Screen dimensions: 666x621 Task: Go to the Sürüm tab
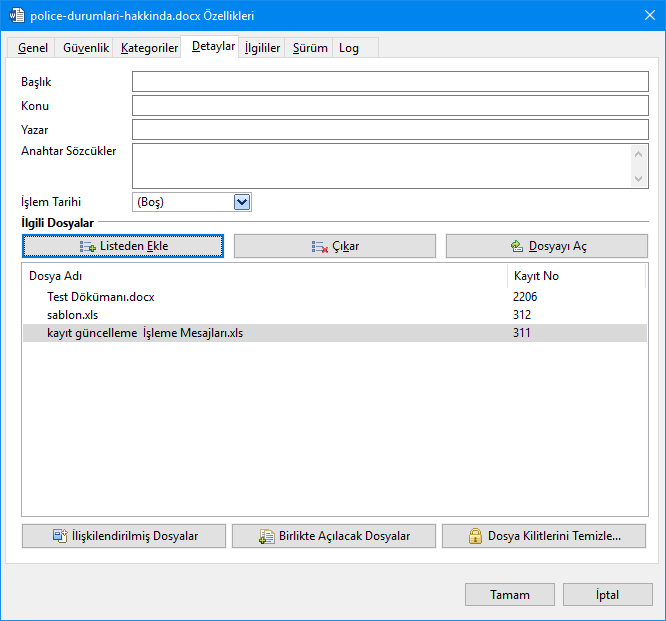[x=310, y=48]
